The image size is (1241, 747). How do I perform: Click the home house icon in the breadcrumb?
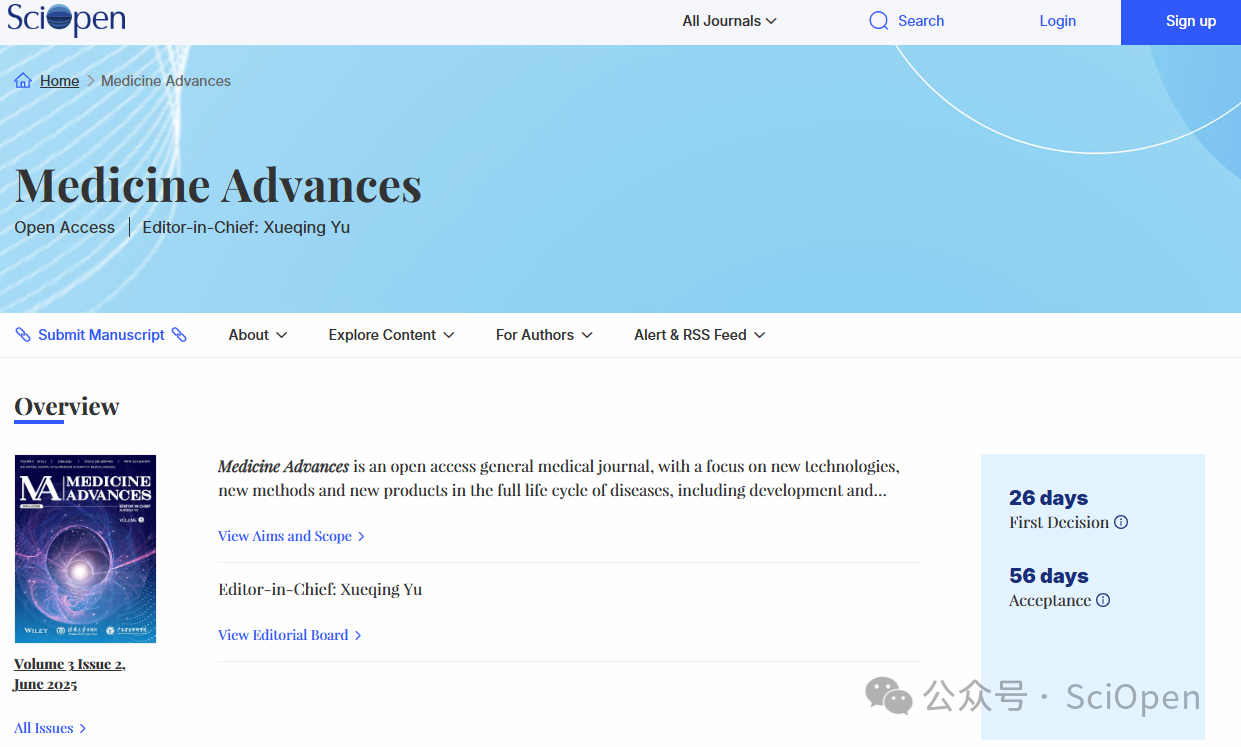22,79
